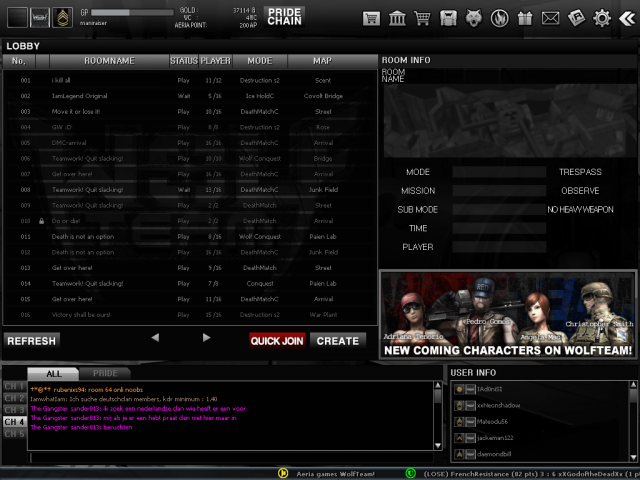Go to next room list page
The height and width of the screenshot is (480, 640).
click(207, 338)
